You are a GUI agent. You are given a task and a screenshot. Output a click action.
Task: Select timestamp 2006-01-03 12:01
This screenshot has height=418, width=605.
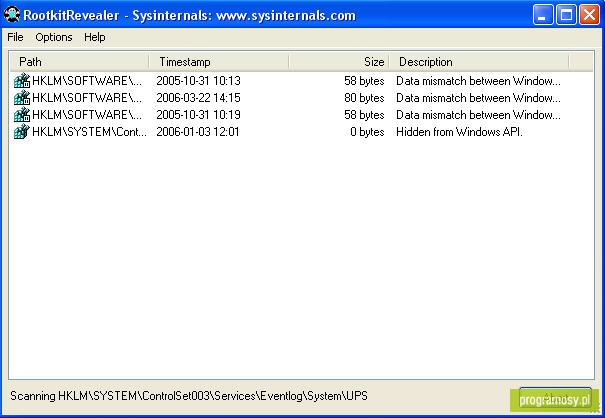[x=198, y=132]
